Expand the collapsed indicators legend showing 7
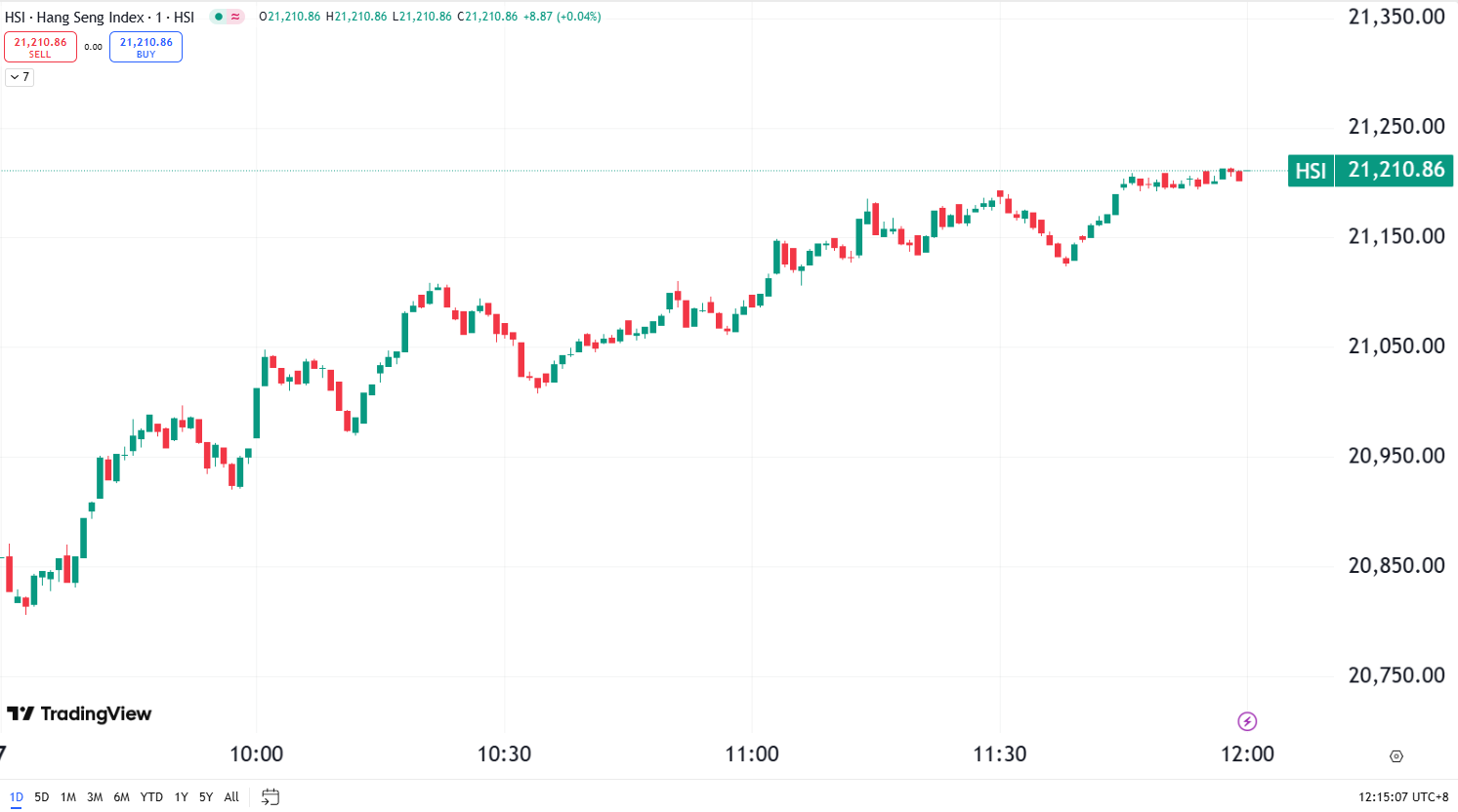The height and width of the screenshot is (812, 1458). coord(20,77)
